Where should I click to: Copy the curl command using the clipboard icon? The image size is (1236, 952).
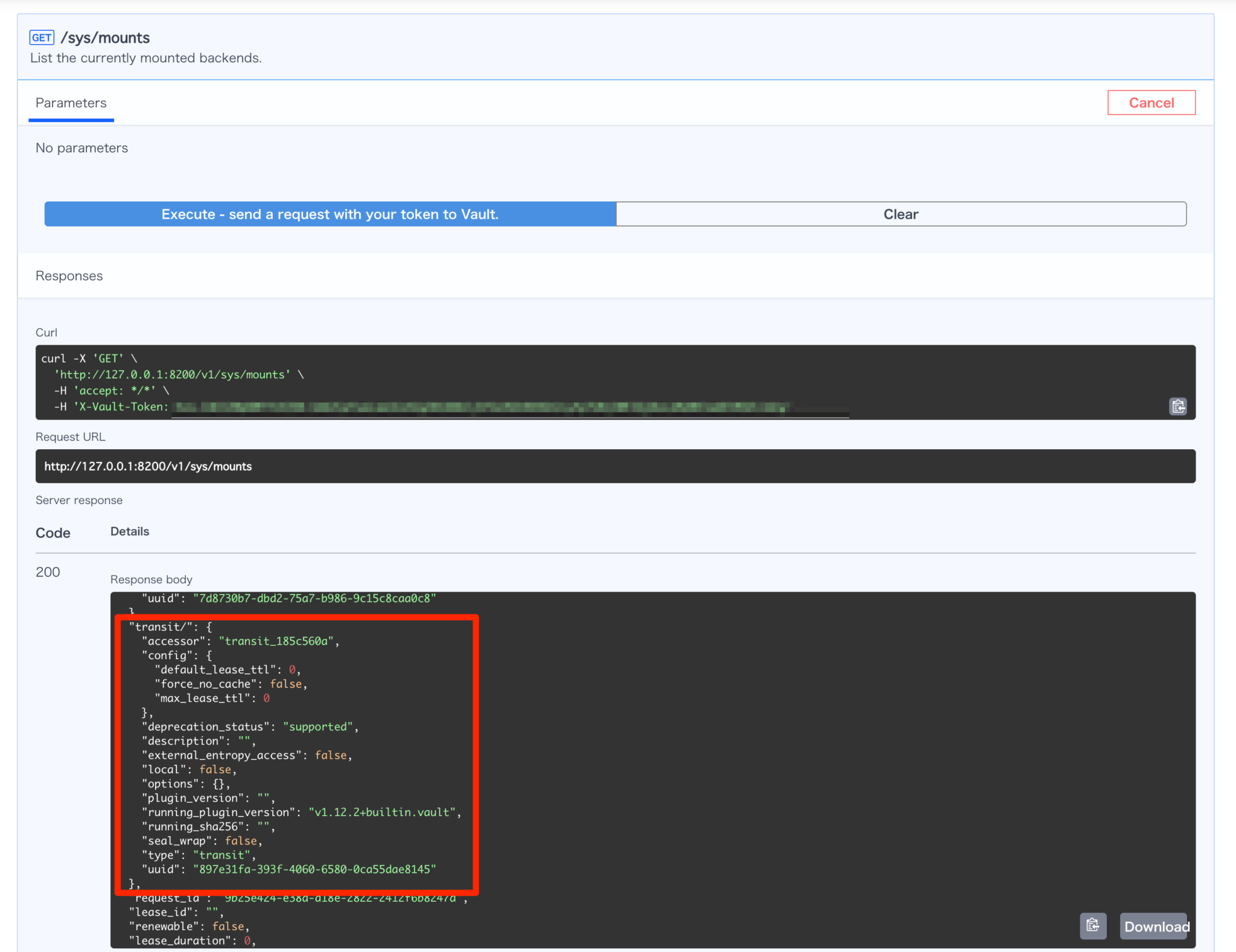(x=1177, y=406)
